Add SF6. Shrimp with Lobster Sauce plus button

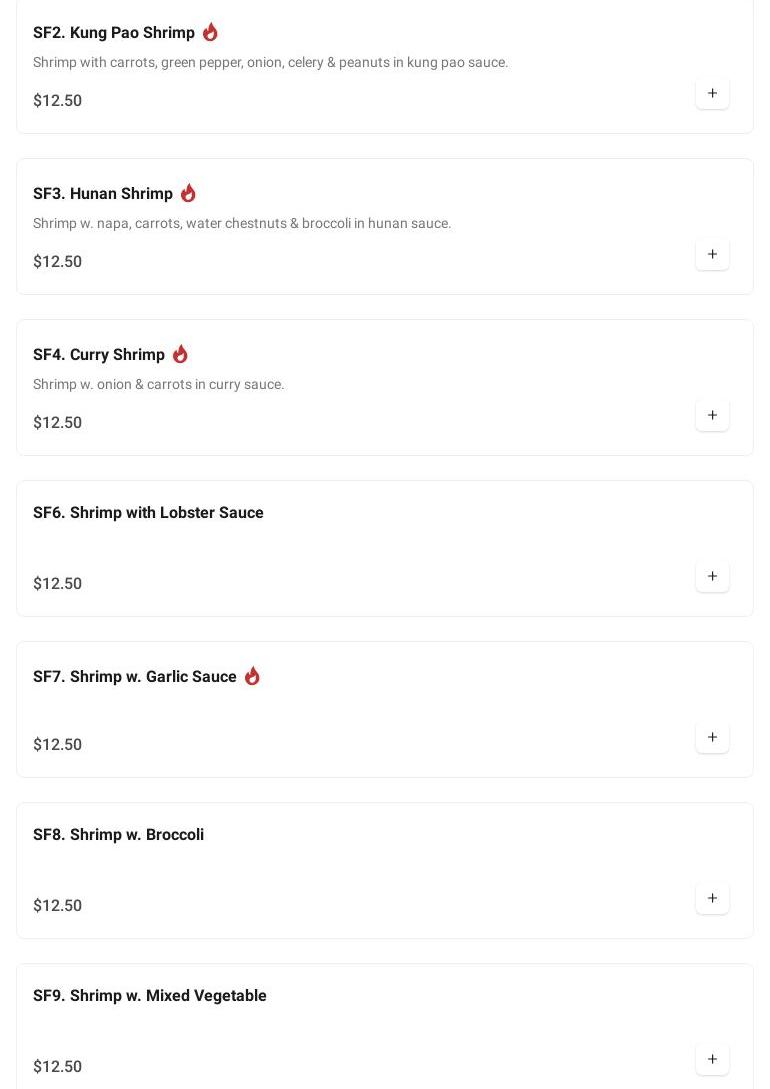click(x=712, y=576)
